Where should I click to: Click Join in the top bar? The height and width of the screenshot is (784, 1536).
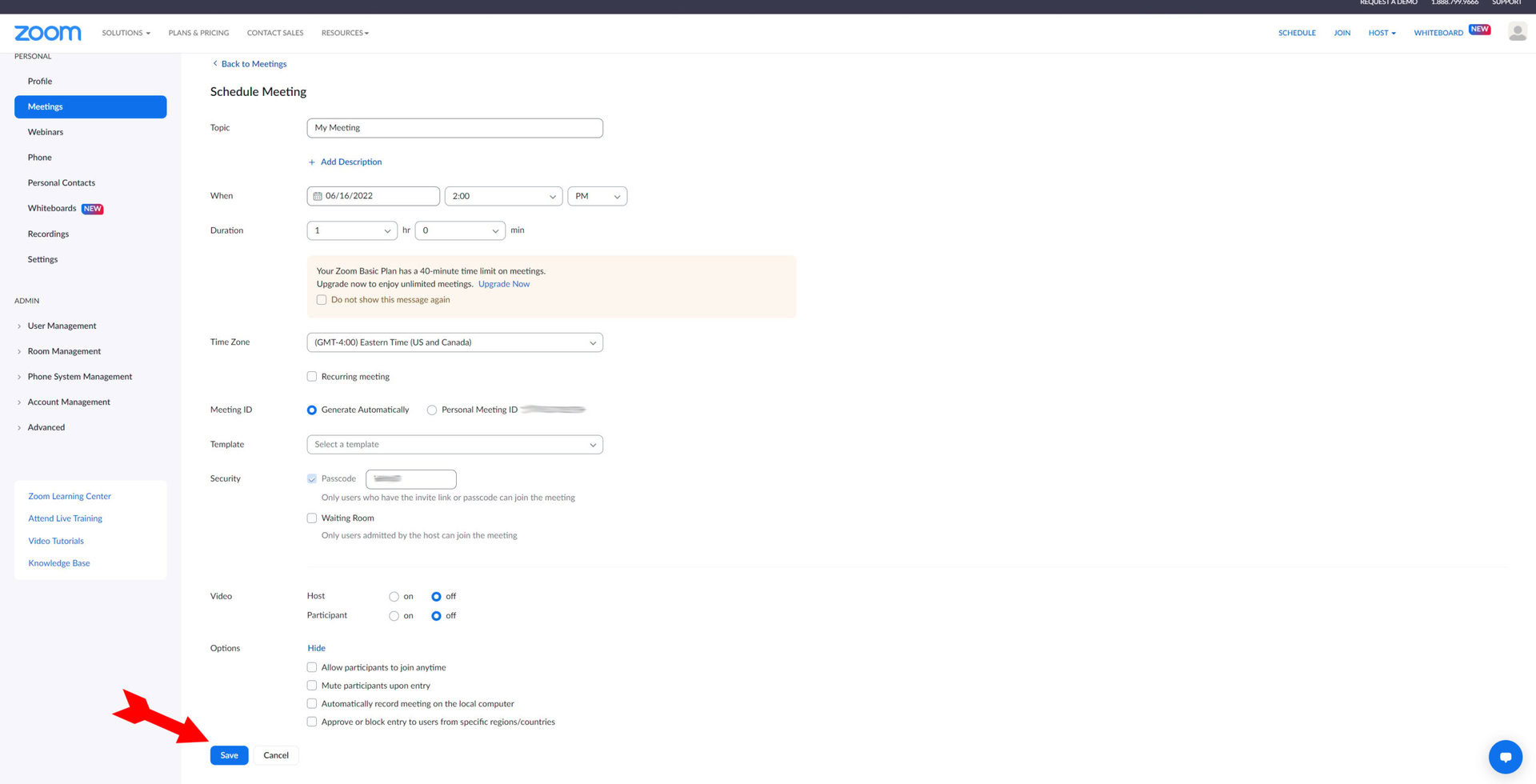[1342, 33]
